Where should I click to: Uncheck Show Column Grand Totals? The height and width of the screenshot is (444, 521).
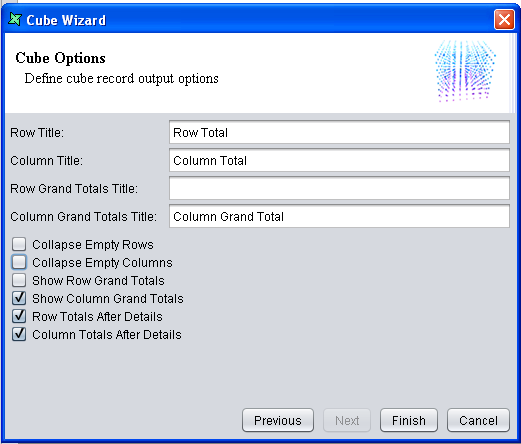pos(19,298)
